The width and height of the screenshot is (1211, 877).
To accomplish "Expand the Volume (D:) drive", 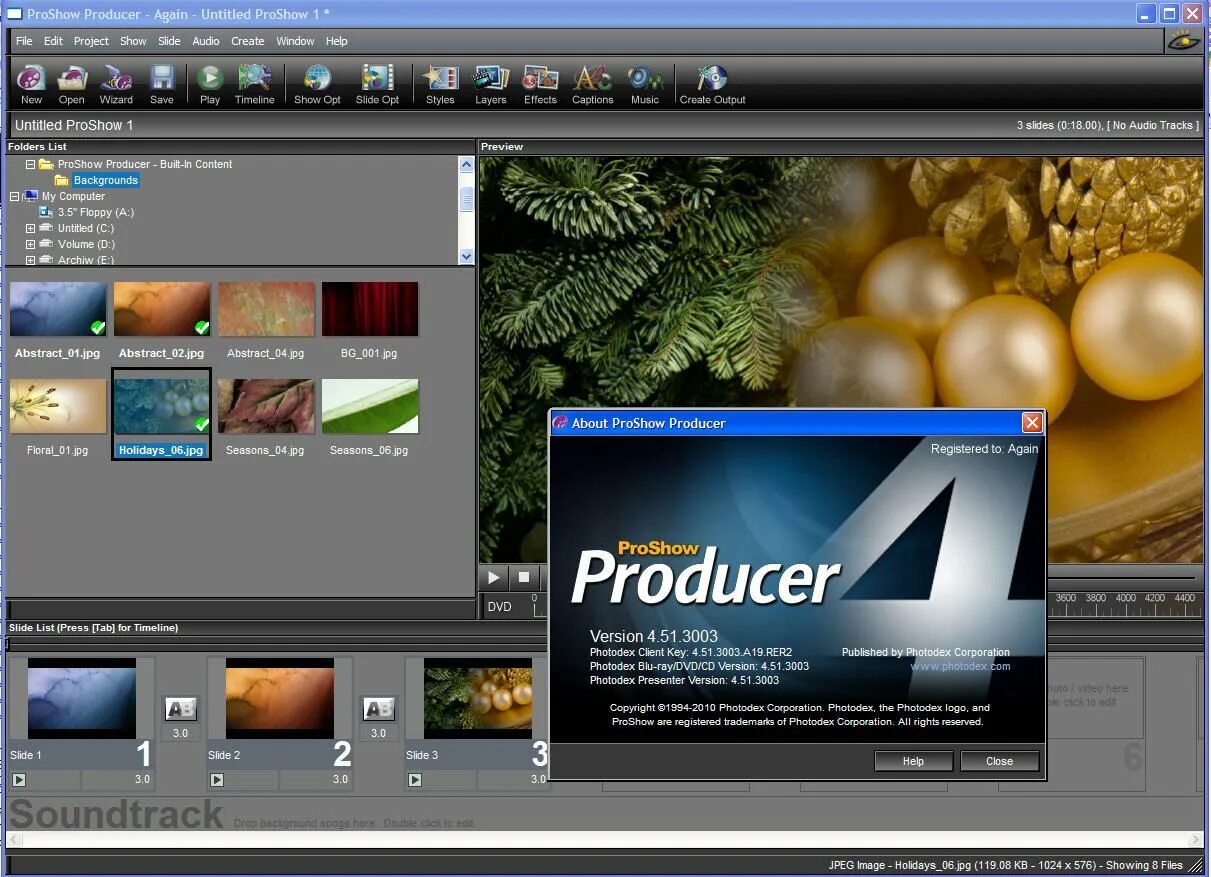I will 30,244.
